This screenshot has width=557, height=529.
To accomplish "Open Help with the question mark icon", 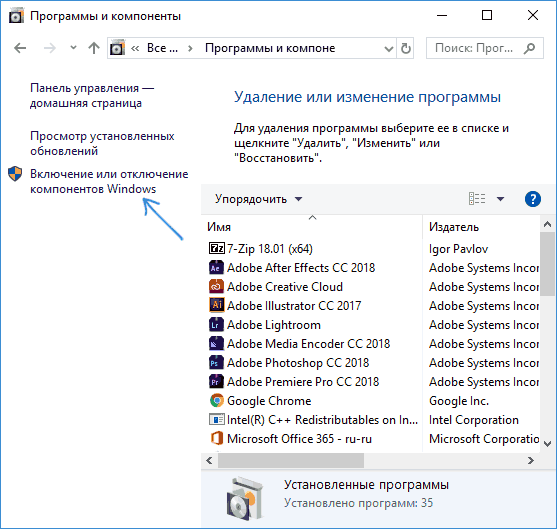I will pyautogui.click(x=533, y=199).
